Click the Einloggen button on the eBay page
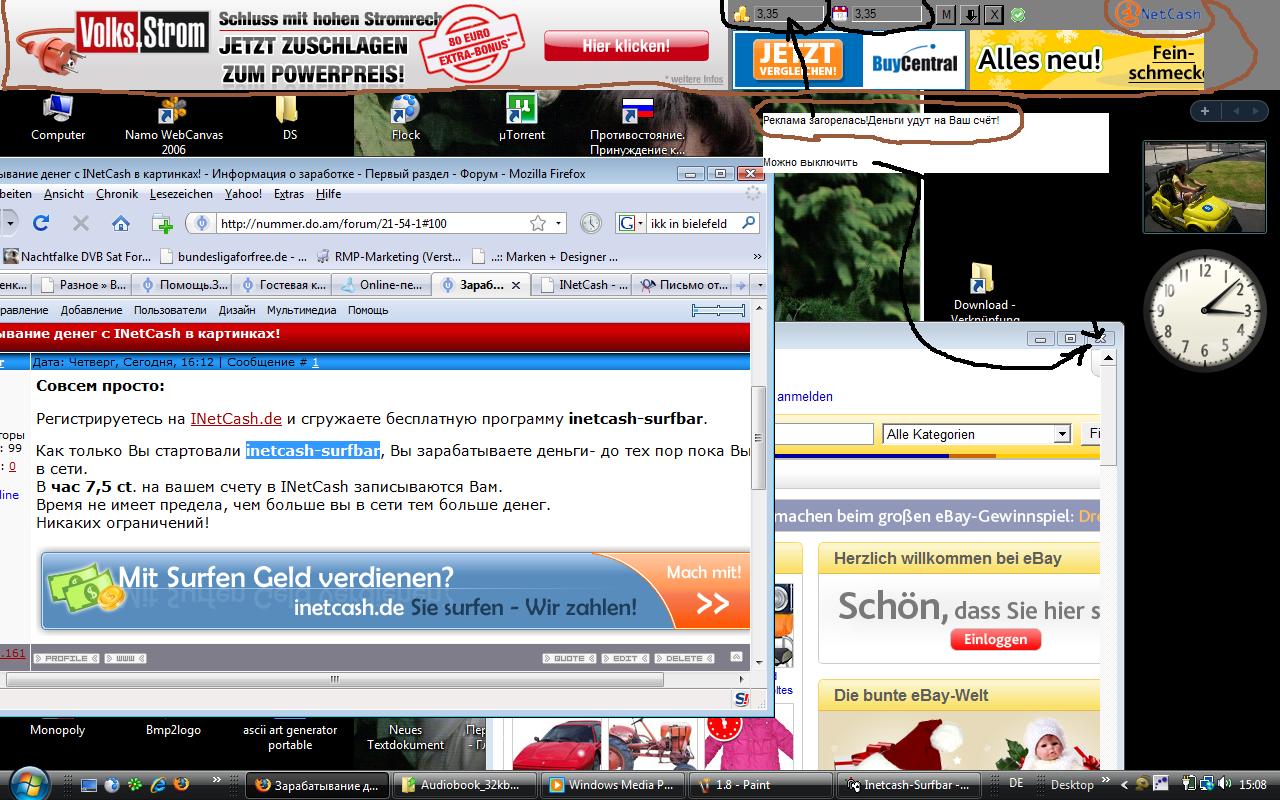Screen dimensions: 1280x800 (x=995, y=639)
